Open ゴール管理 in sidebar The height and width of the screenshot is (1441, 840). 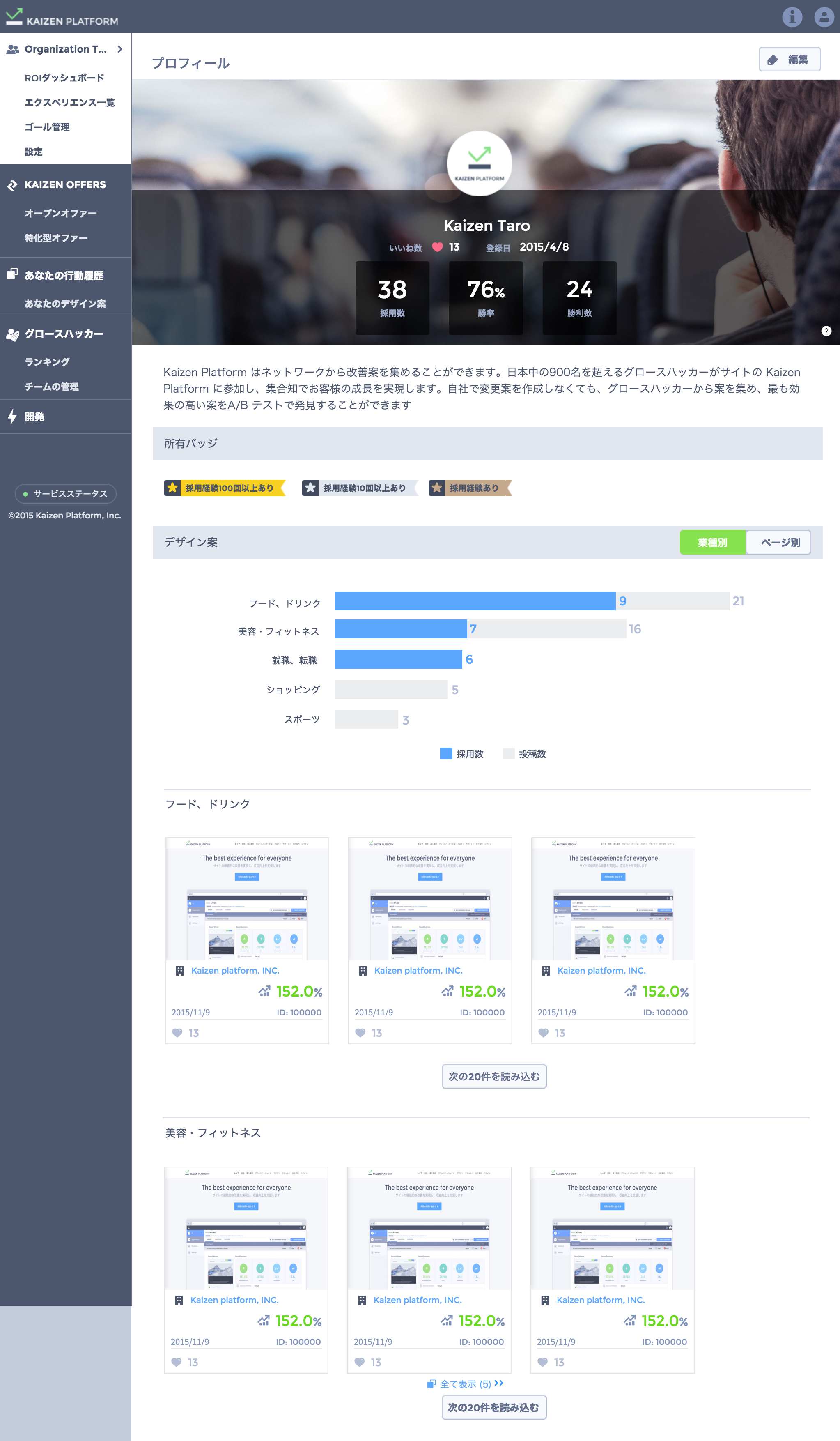[47, 127]
